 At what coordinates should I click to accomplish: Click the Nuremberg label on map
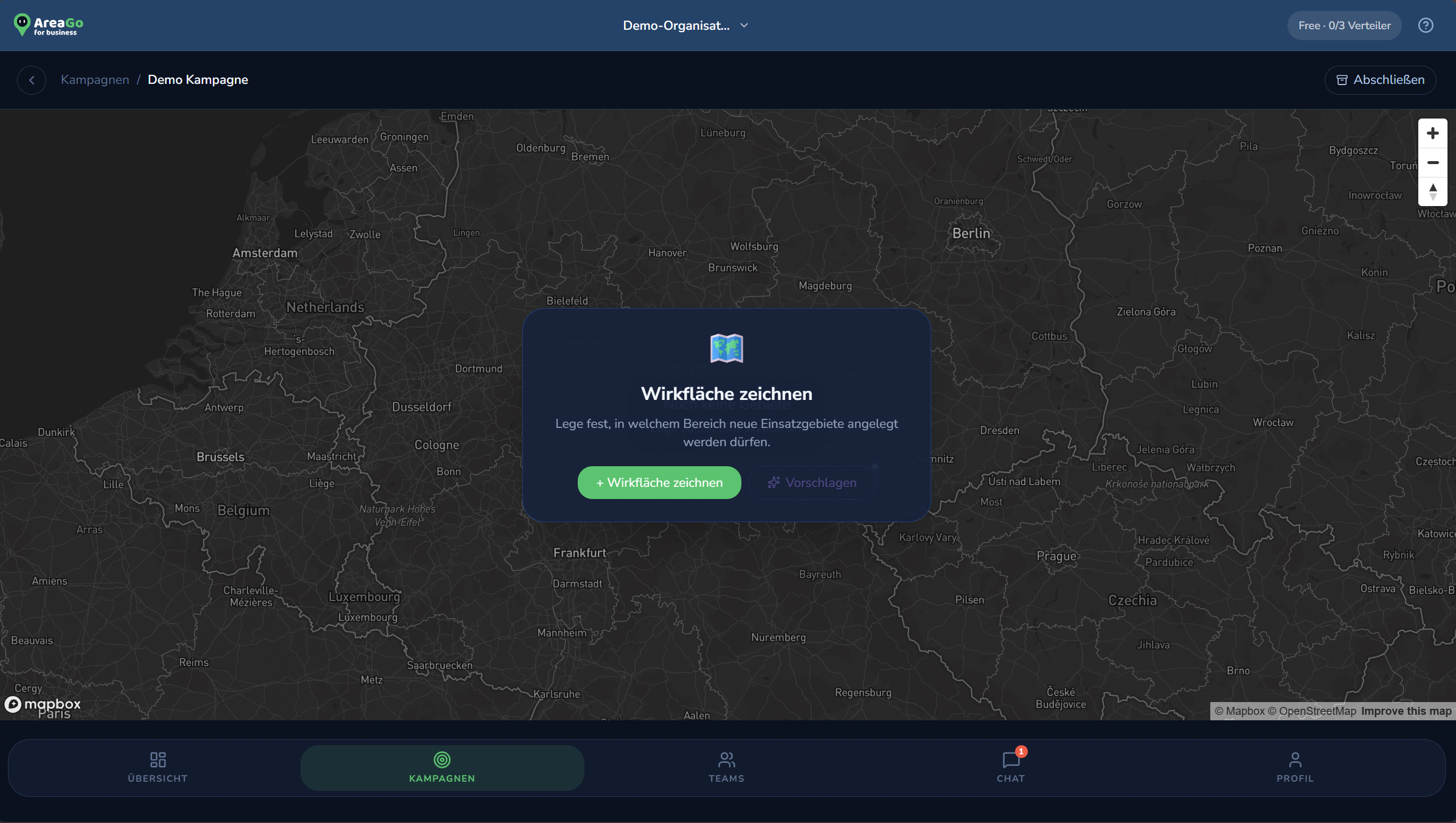[x=778, y=638]
